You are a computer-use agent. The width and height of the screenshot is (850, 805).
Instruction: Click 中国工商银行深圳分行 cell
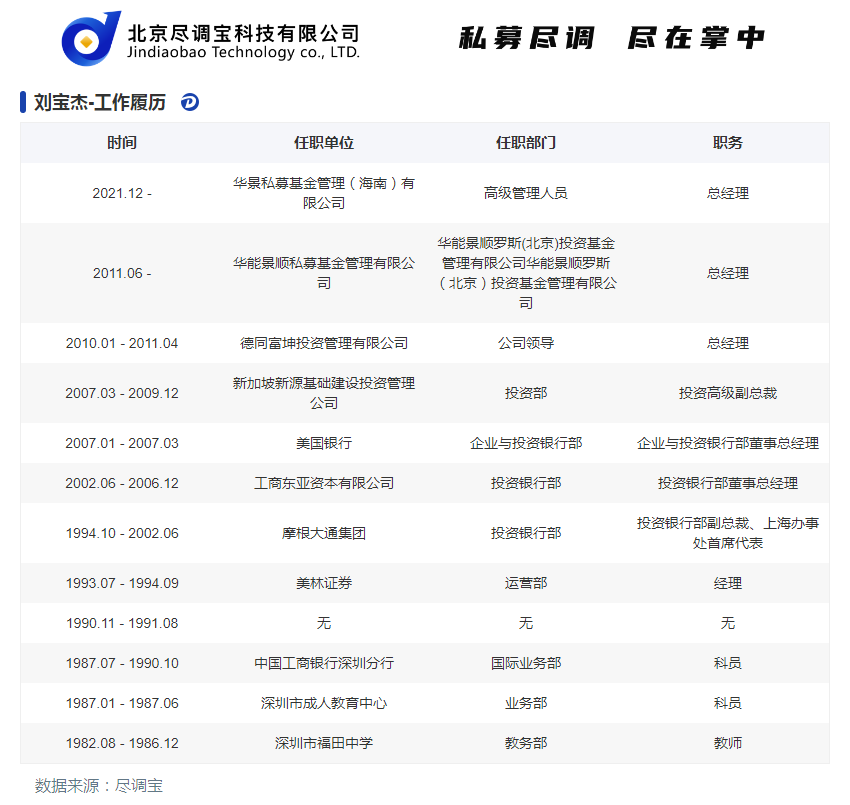point(324,663)
